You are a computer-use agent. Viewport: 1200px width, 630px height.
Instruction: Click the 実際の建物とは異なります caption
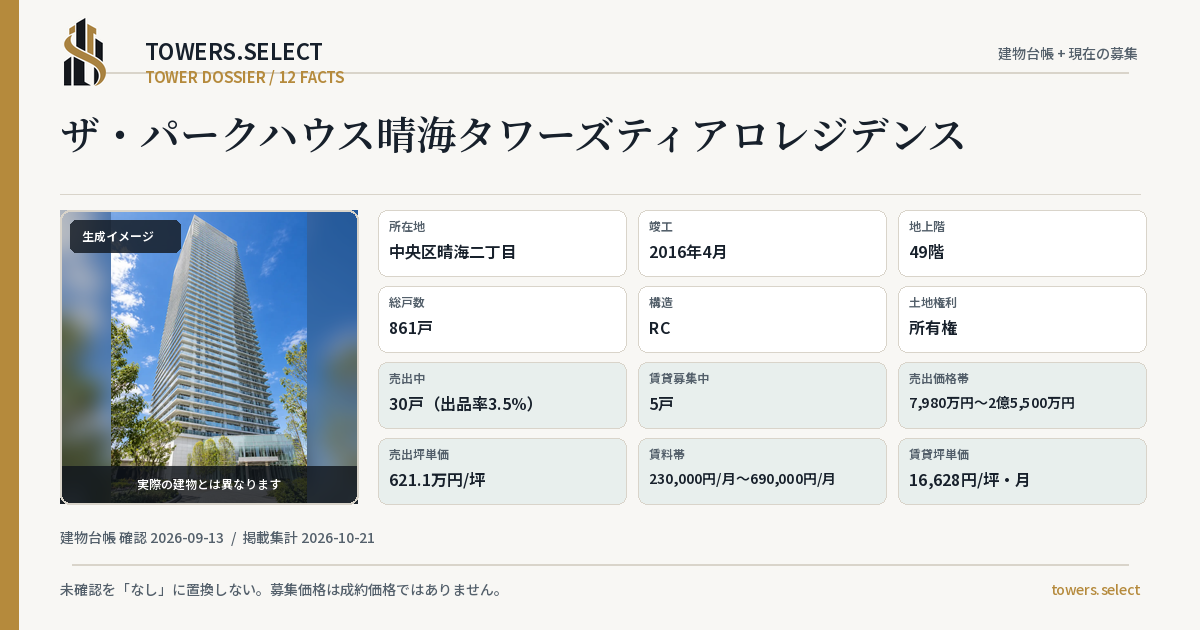[209, 484]
